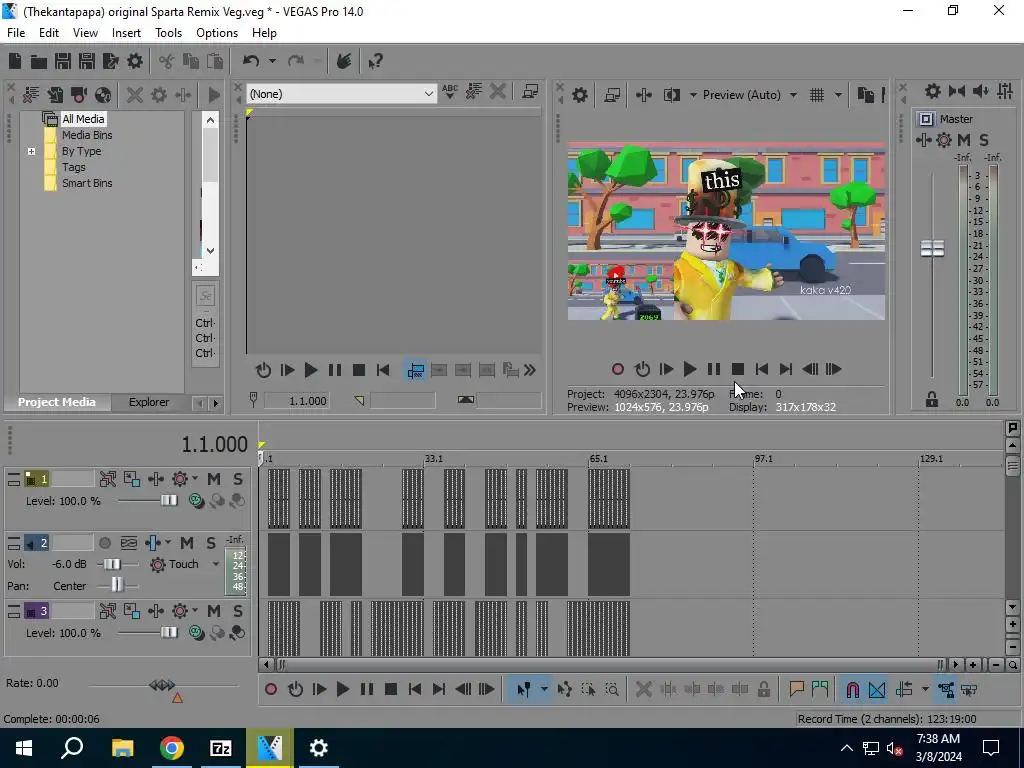This screenshot has height=768, width=1024.
Task: Click the What's This help icon
Action: click(x=375, y=61)
